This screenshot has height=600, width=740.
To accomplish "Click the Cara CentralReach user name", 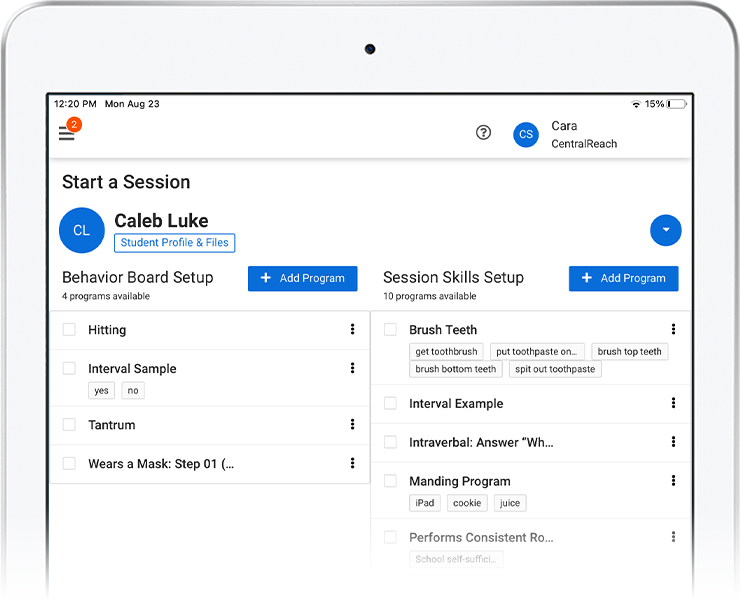I will (584, 135).
